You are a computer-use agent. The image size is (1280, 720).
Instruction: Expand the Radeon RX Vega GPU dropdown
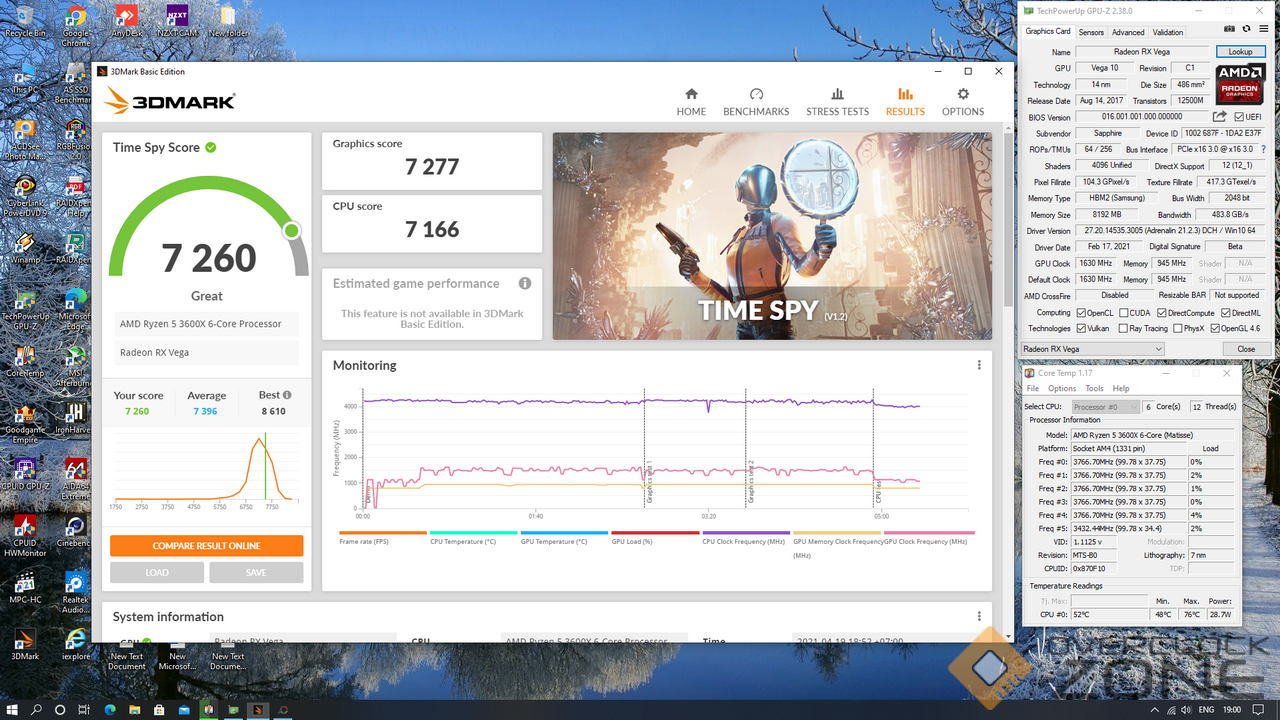tap(1092, 349)
